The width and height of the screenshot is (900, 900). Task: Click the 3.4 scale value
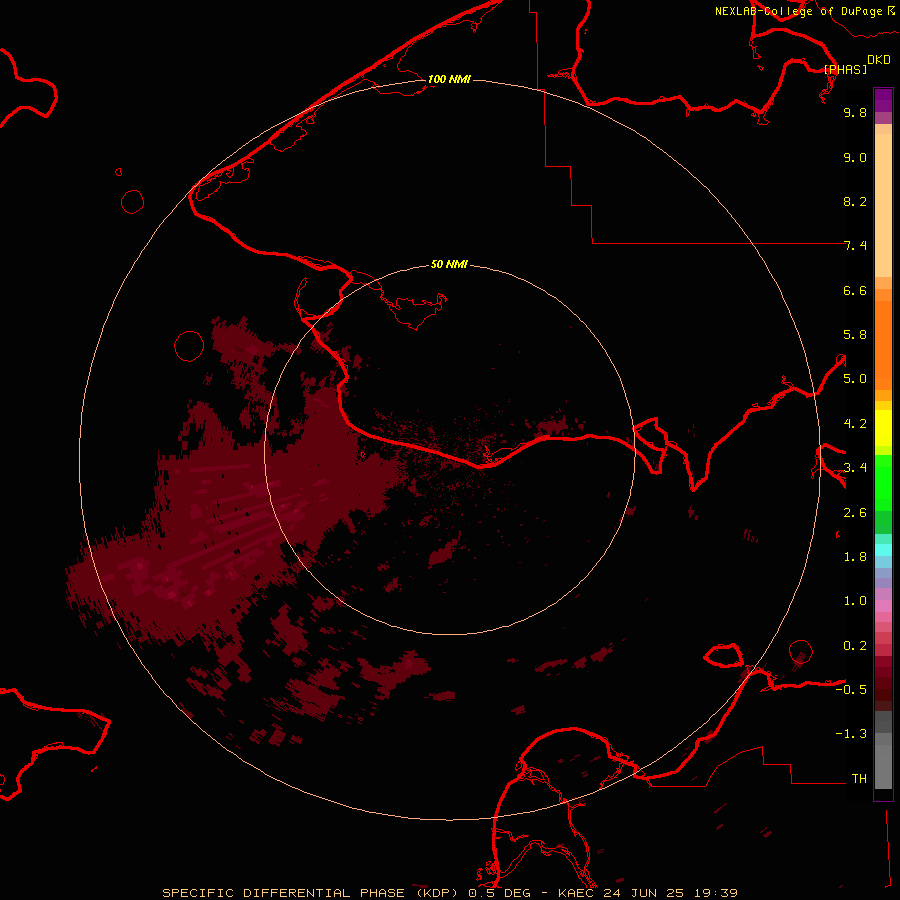coord(855,468)
